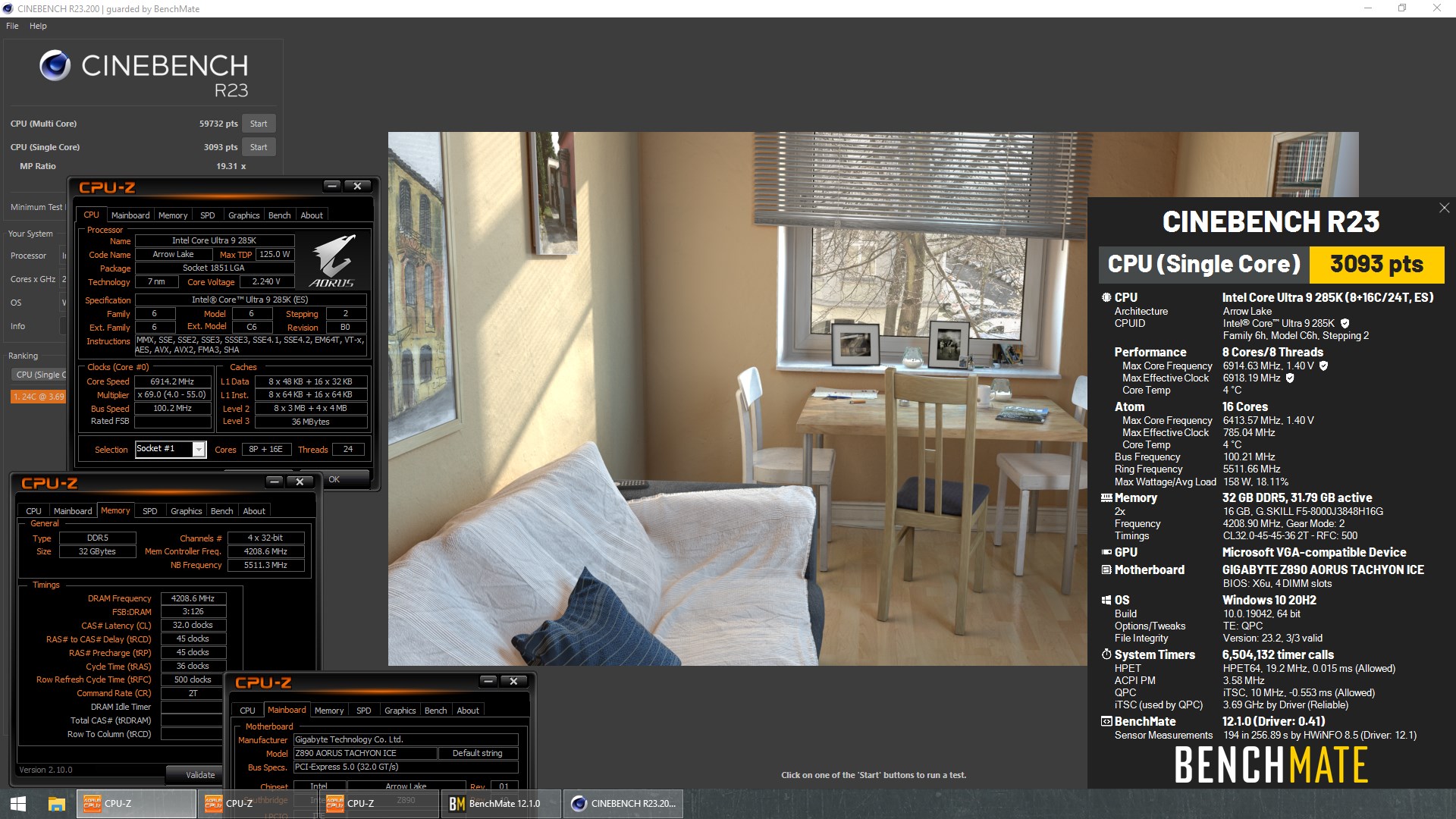Minimize the CPU-Z Mainboard window
1456x819 pixels.
click(x=488, y=681)
